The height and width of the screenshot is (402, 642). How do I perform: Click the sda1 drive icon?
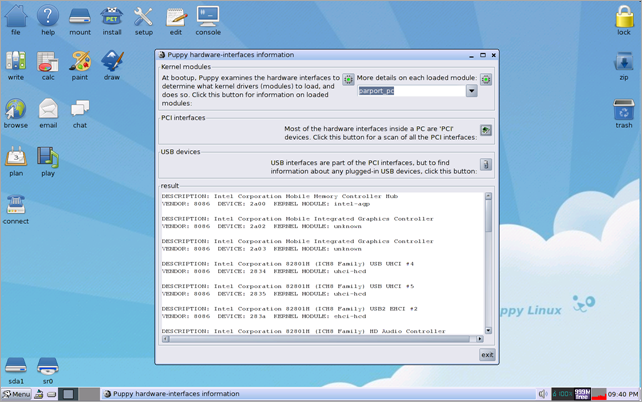16,369
